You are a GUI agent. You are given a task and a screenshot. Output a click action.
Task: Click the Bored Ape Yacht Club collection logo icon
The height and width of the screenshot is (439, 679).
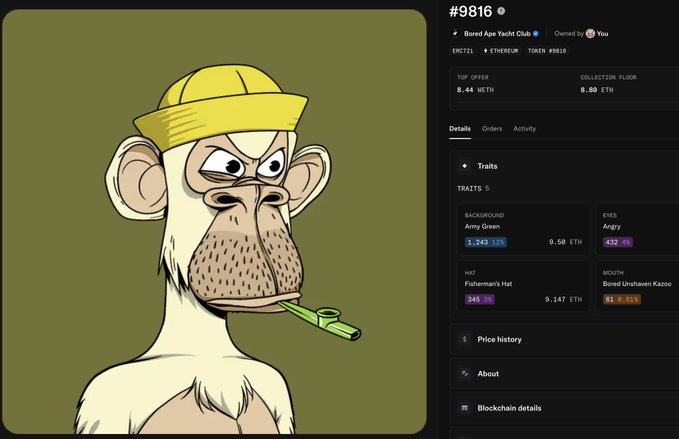(x=455, y=33)
